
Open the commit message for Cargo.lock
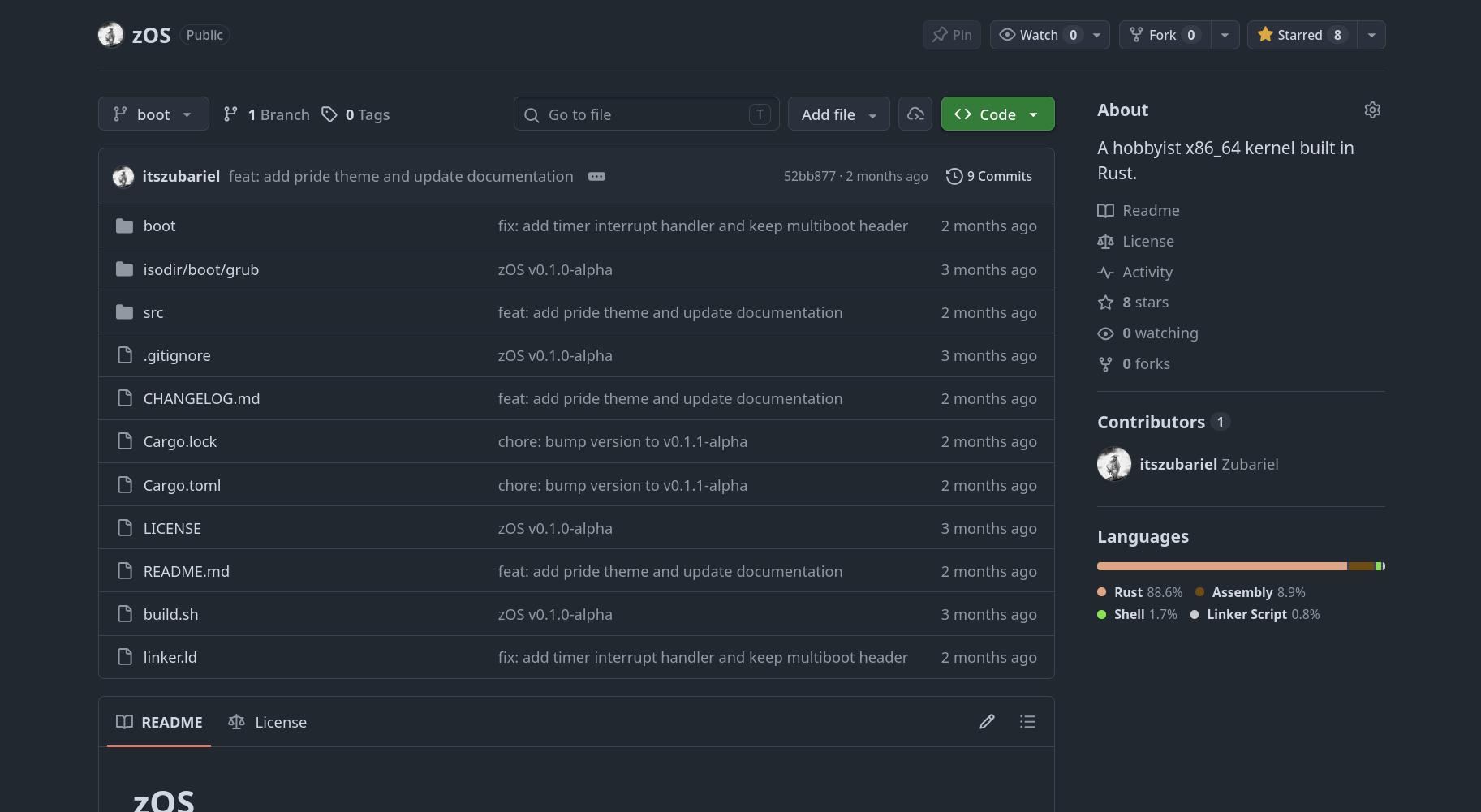pos(622,441)
